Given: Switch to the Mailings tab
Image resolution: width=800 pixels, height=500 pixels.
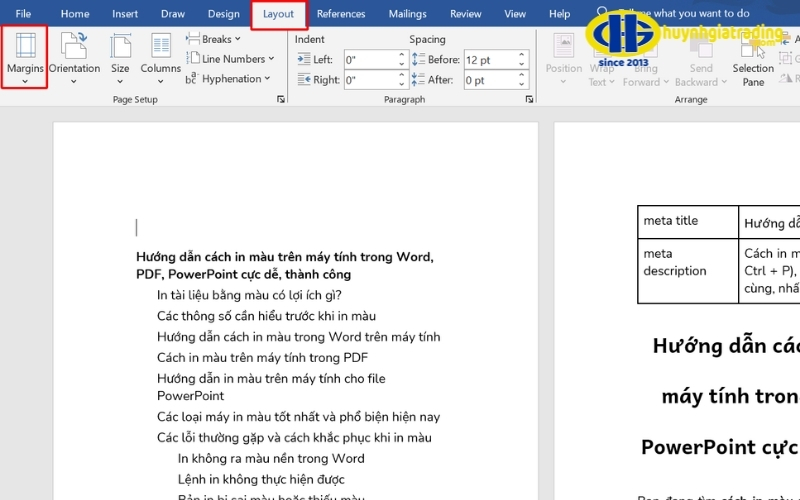Looking at the screenshot, I should pyautogui.click(x=408, y=14).
